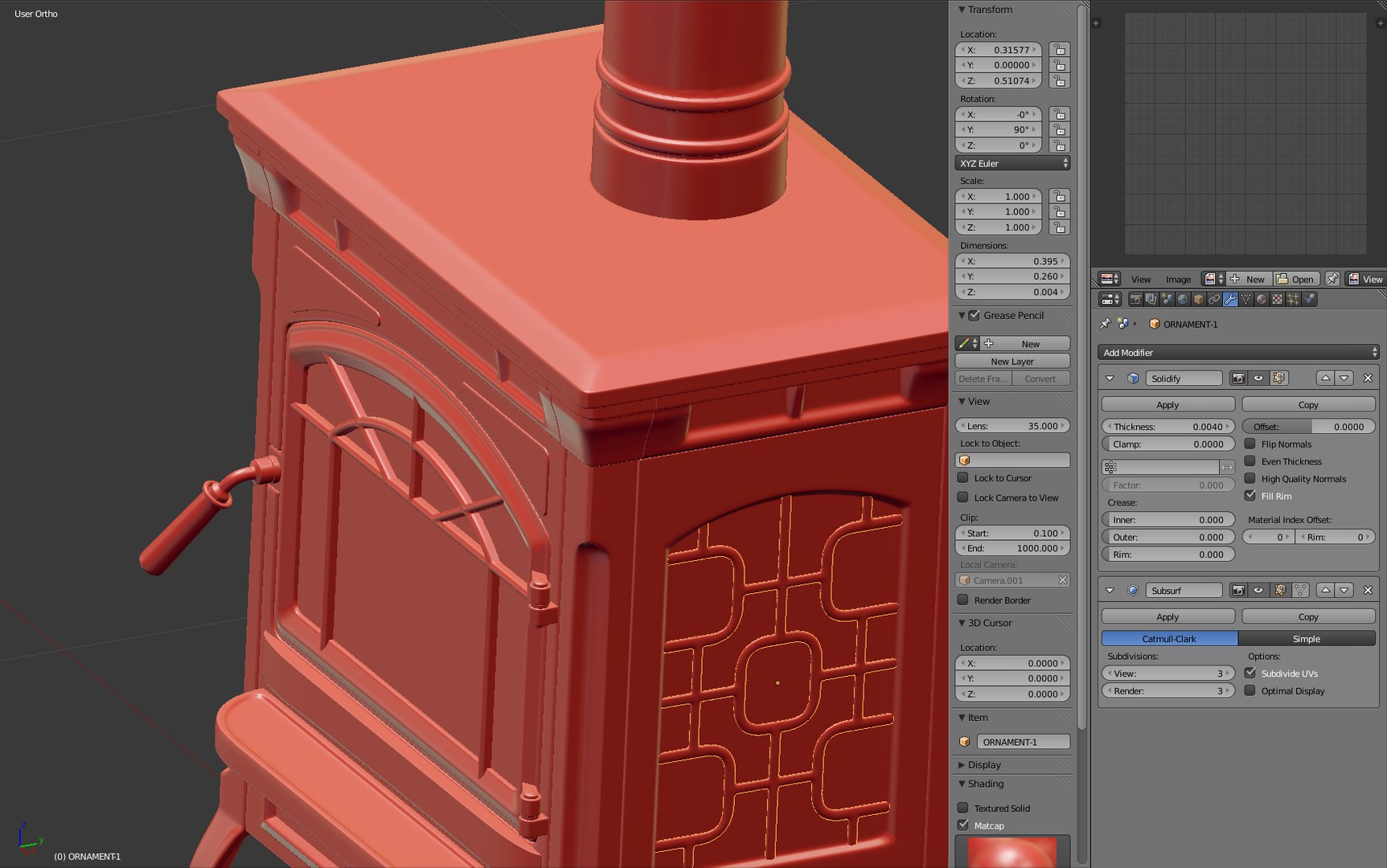This screenshot has width=1387, height=868.
Task: Enable Lock Camera to View checkbox
Action: click(x=962, y=497)
